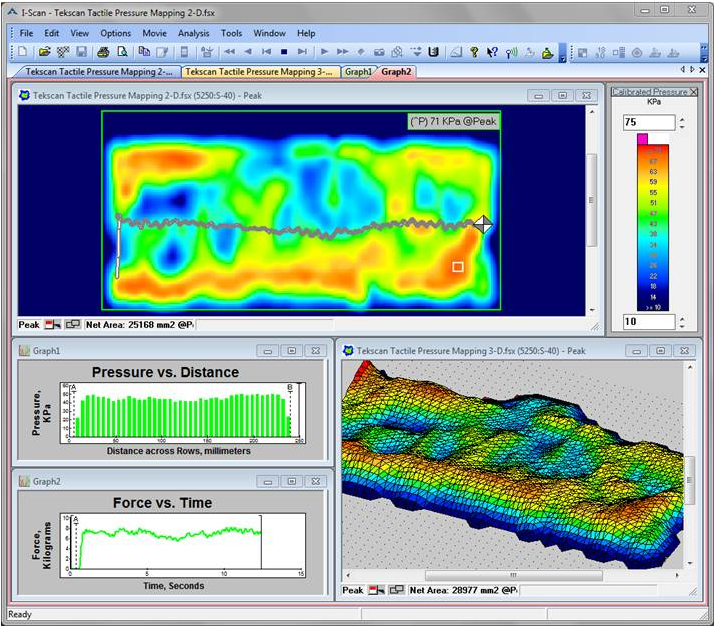Increase lower pressure limit stepper
The width and height of the screenshot is (715, 627).
coord(682,319)
